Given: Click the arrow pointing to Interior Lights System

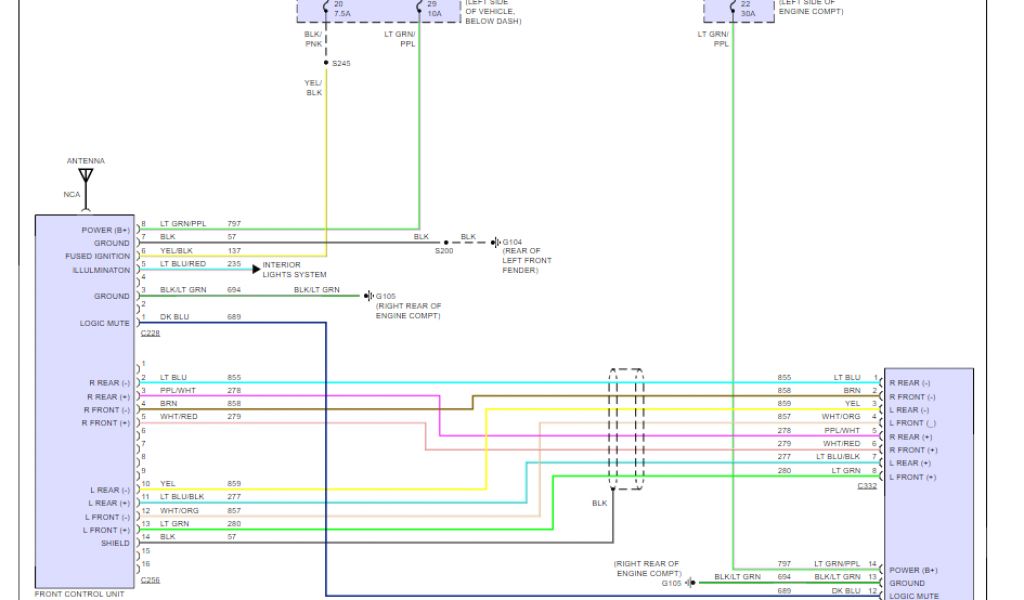Looking at the screenshot, I should click(x=256, y=269).
